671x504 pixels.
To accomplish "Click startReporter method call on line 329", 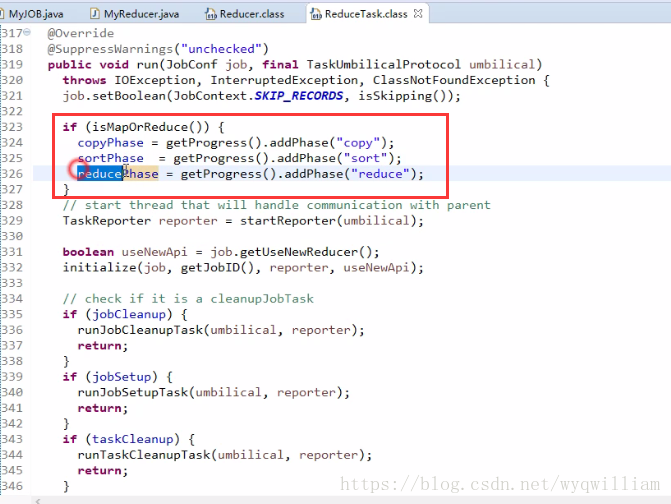I will [288, 220].
